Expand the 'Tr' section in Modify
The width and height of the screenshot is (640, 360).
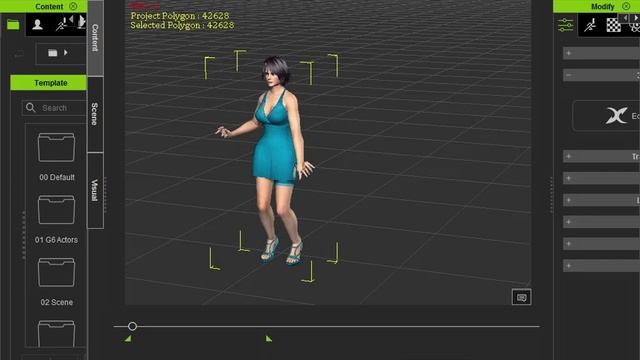click(x=601, y=156)
